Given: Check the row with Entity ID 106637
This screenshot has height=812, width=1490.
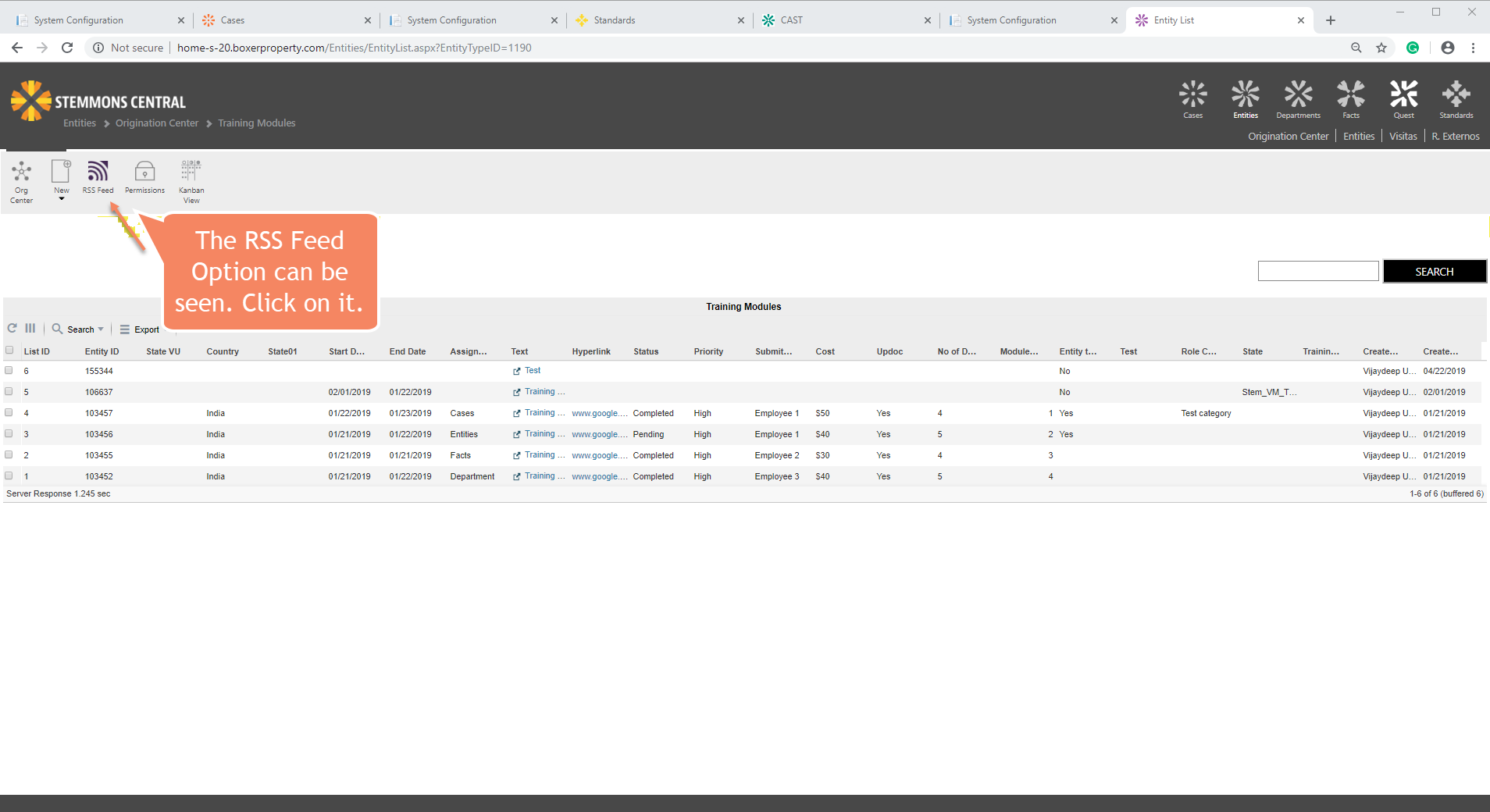Looking at the screenshot, I should pos(9,391).
